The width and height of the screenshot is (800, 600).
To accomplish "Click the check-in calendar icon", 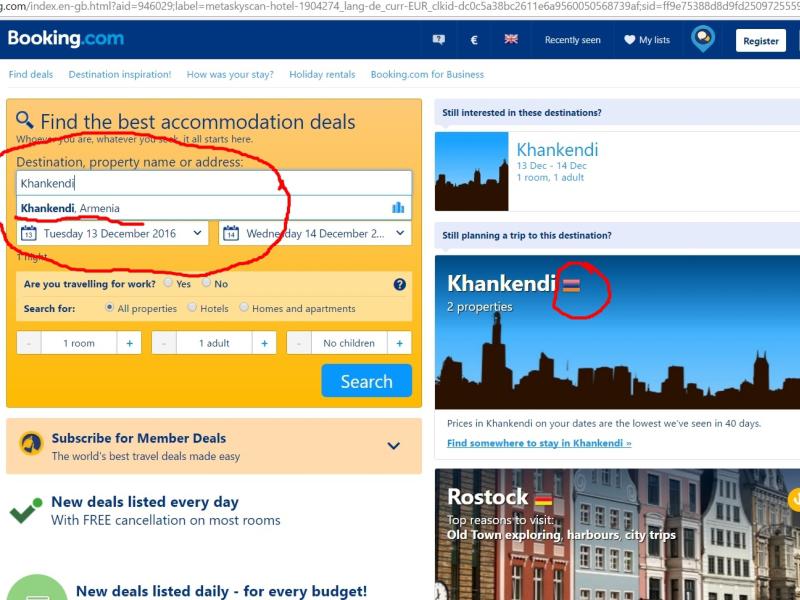I will click(x=29, y=233).
